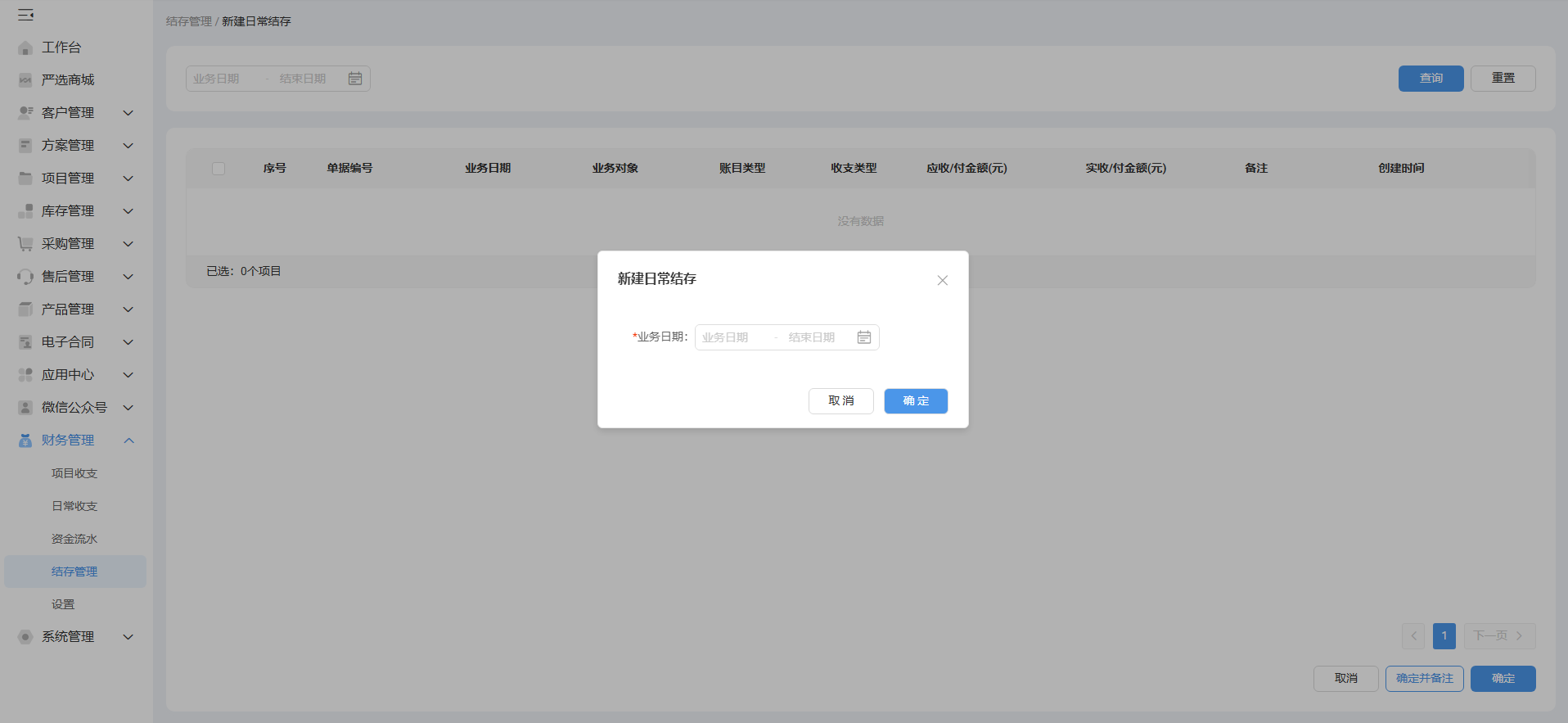Expand the 方案管理 chevron
This screenshot has width=1568, height=723.
click(x=128, y=146)
